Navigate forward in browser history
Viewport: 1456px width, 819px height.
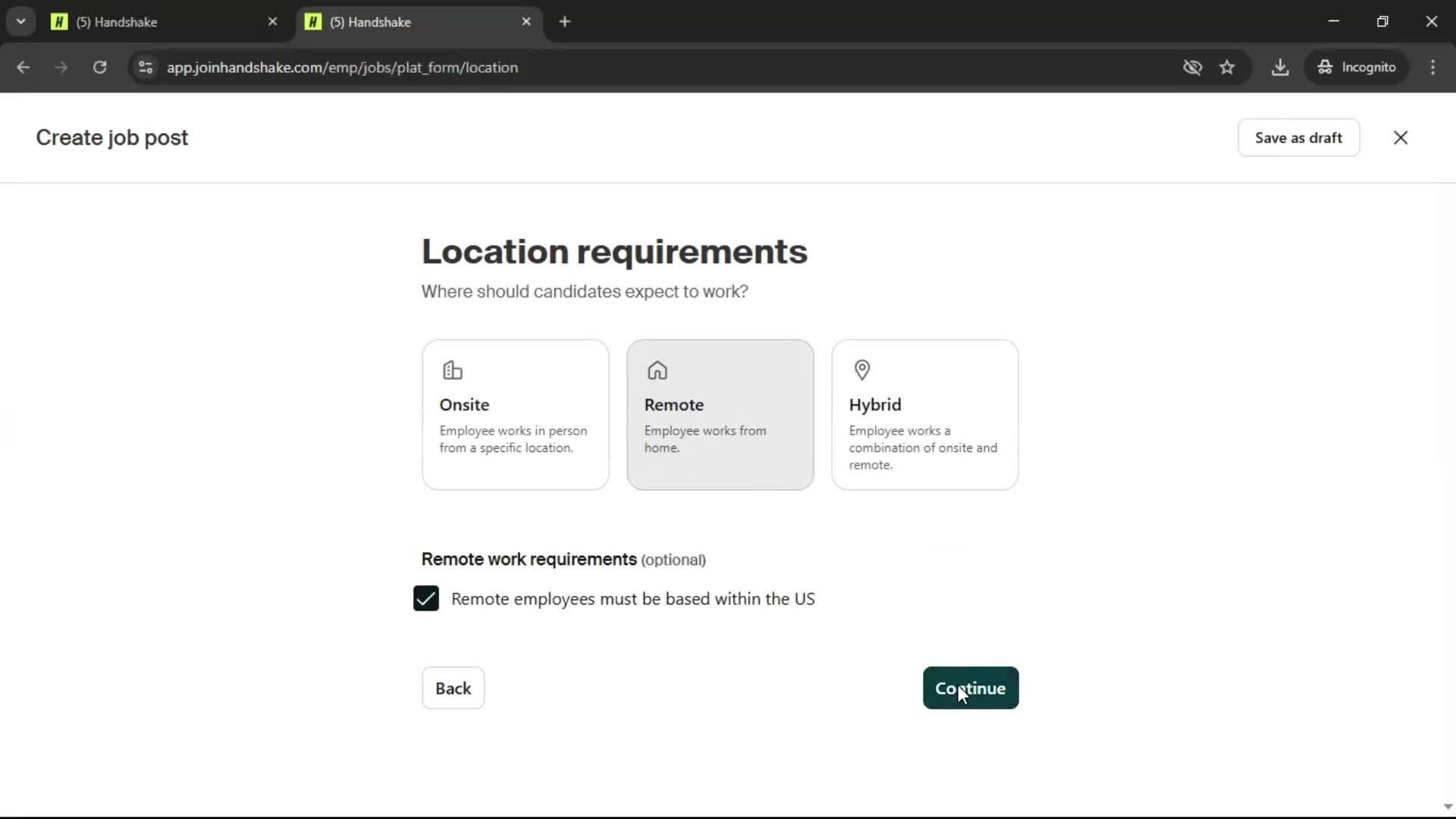point(61,67)
